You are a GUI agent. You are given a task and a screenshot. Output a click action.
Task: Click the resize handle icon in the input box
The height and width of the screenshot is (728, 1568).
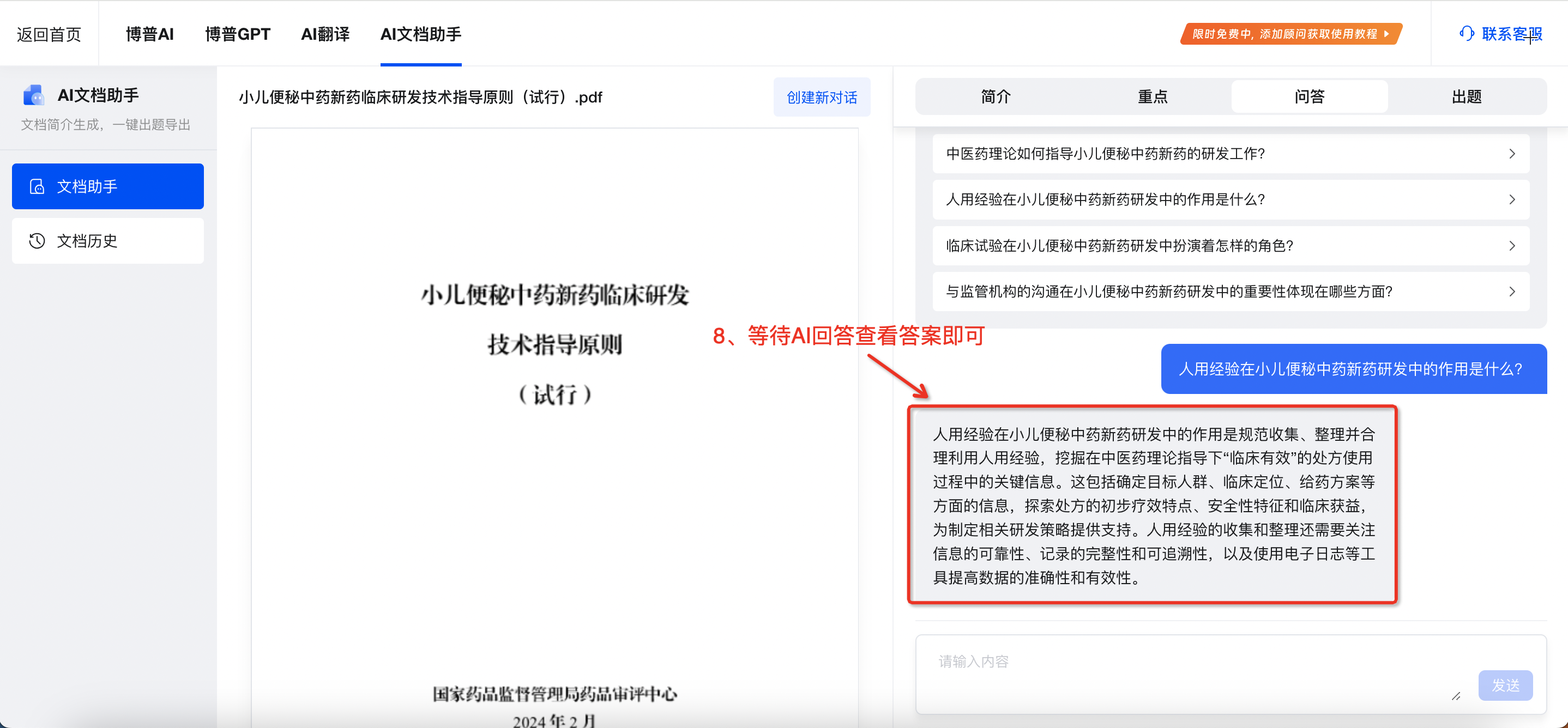(1456, 696)
